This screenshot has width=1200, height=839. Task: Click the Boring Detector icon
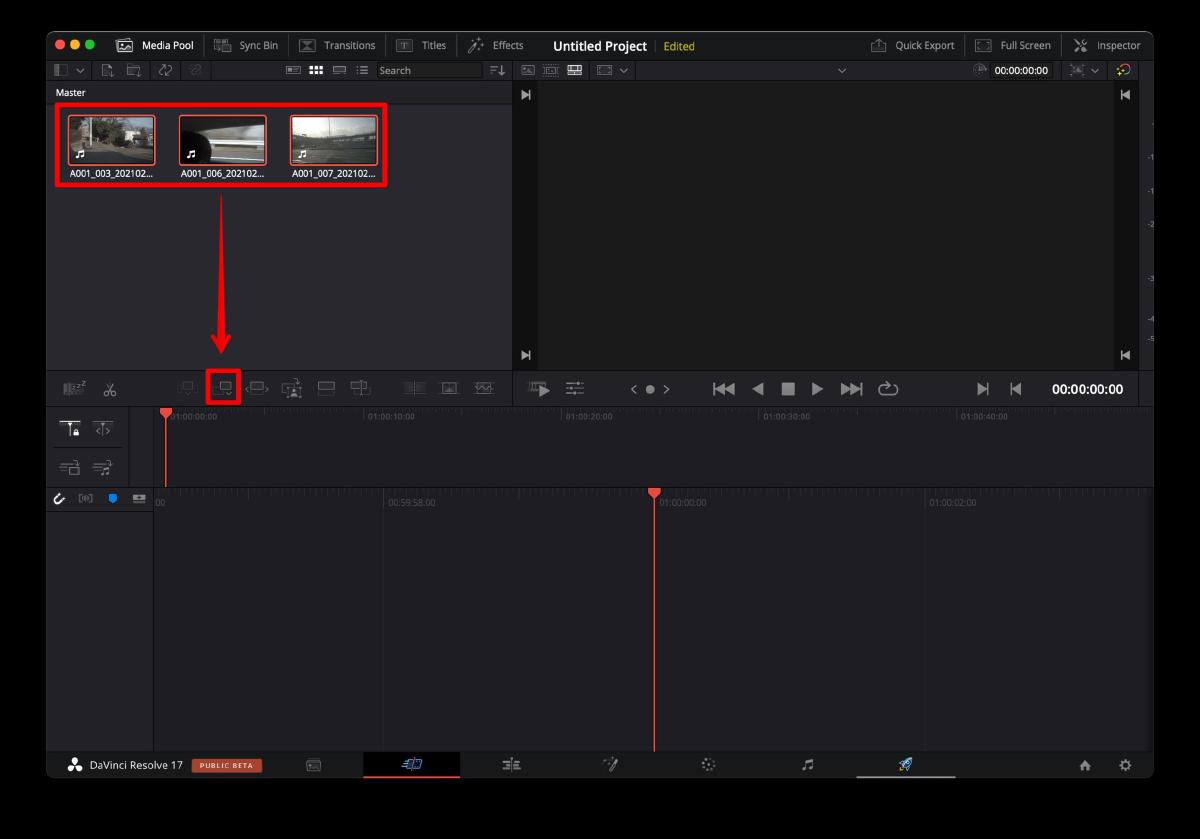click(x=75, y=389)
